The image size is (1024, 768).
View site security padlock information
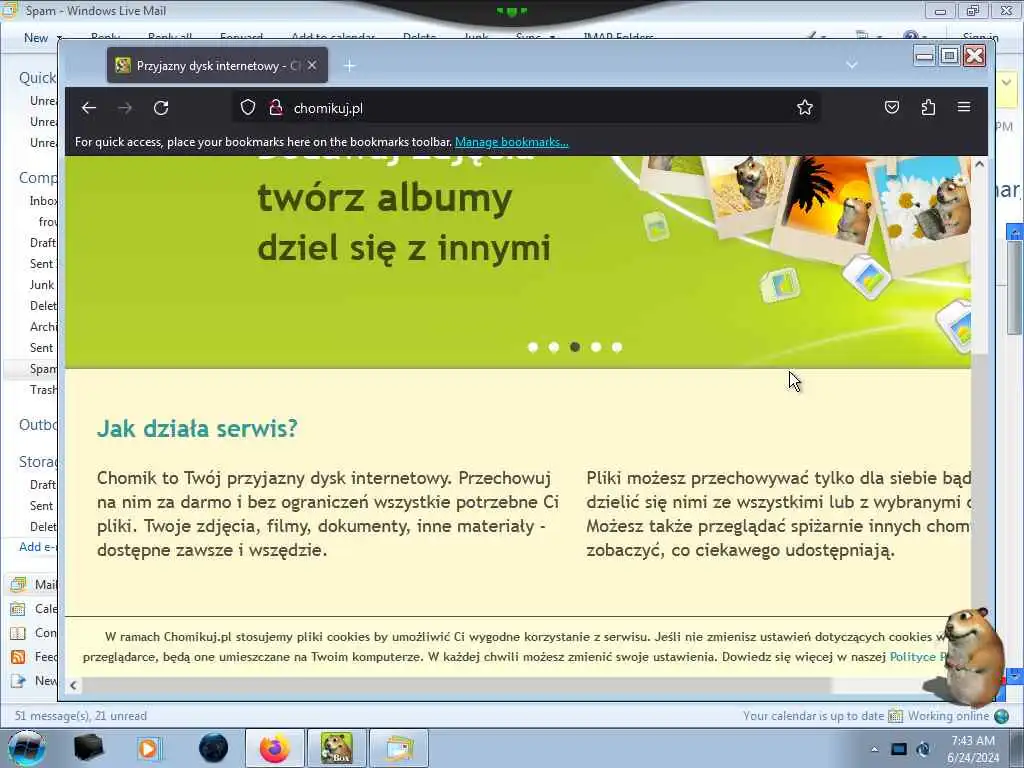pyautogui.click(x=276, y=108)
